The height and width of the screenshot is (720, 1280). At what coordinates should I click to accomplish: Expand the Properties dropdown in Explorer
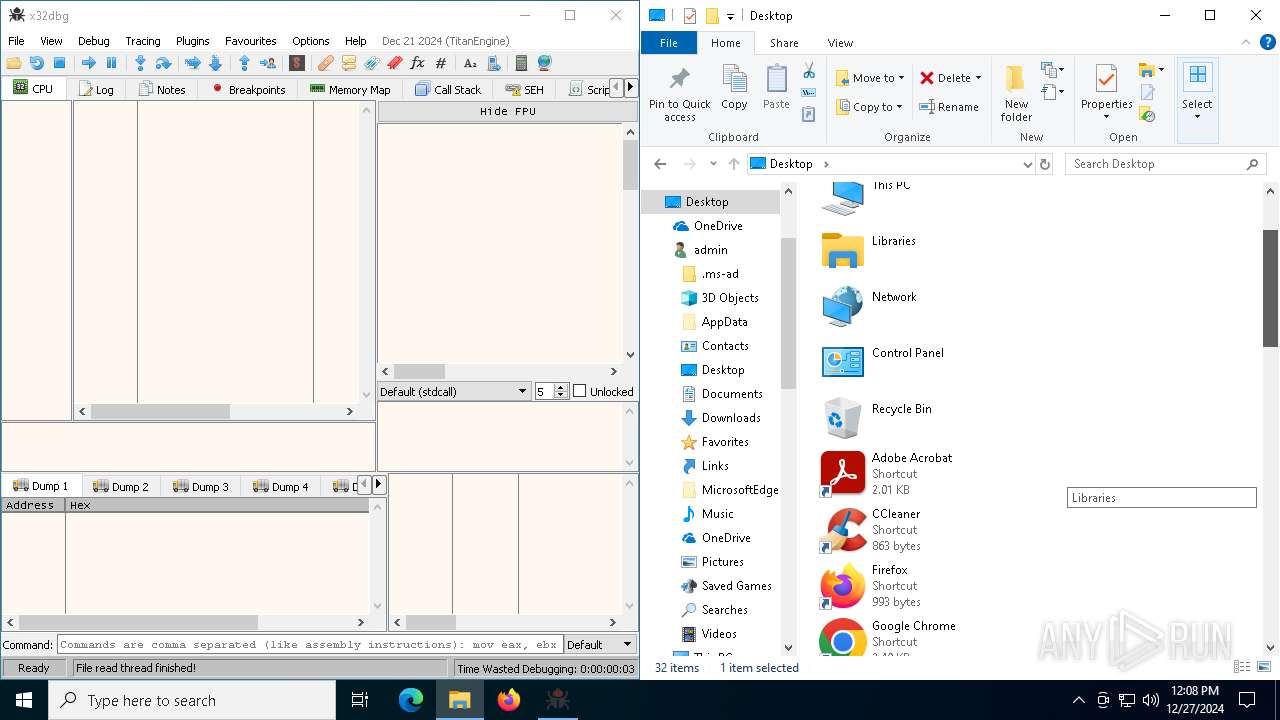[x=1107, y=117]
